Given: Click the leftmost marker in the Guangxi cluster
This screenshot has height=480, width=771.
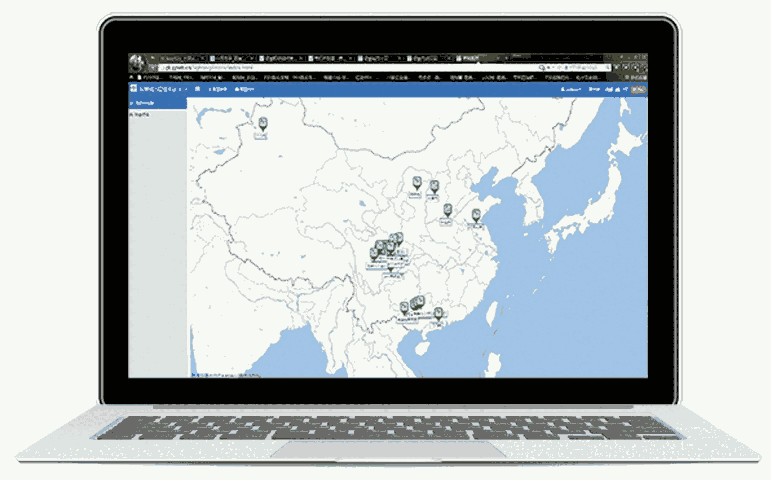Looking at the screenshot, I should 404,307.
